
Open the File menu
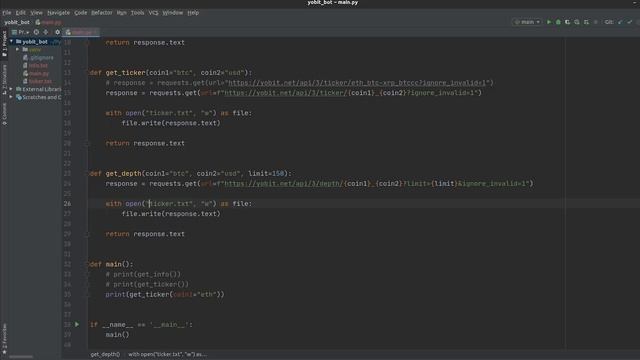tap(7, 13)
